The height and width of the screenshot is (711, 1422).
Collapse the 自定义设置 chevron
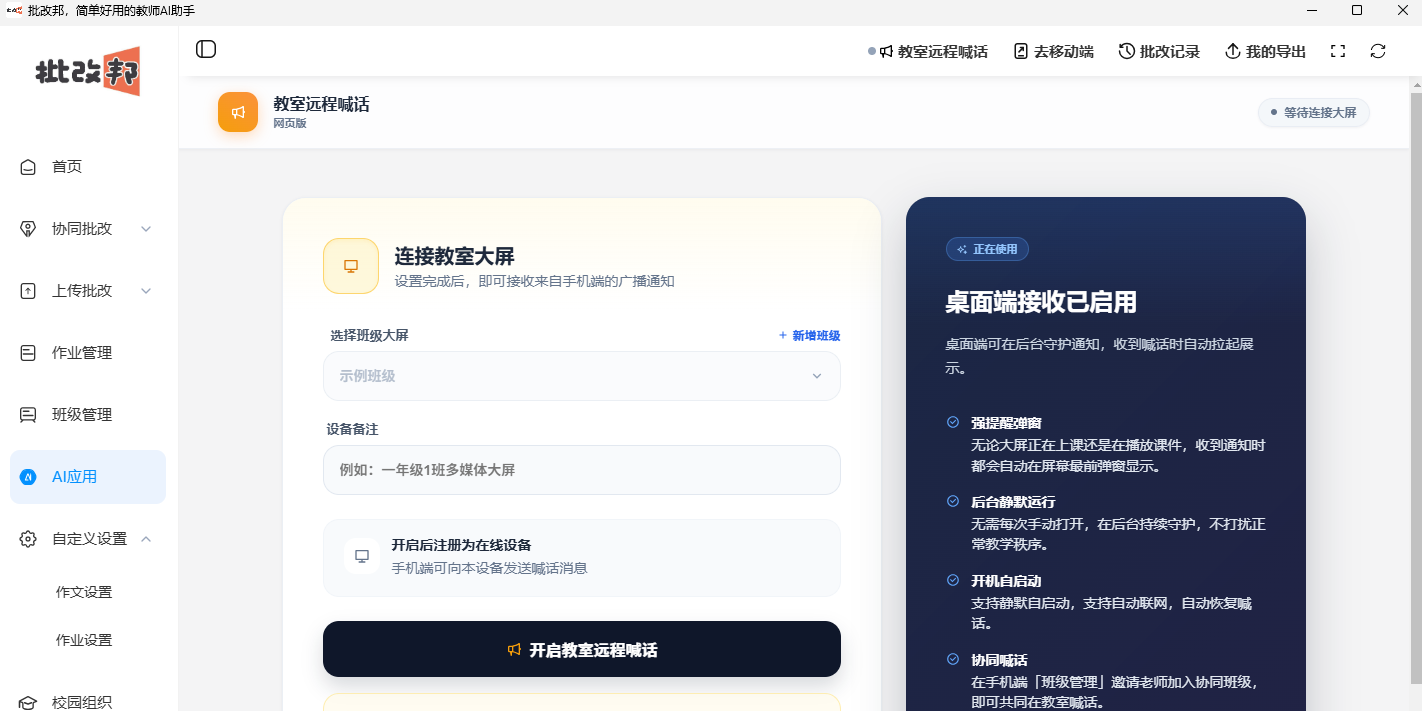(x=146, y=539)
